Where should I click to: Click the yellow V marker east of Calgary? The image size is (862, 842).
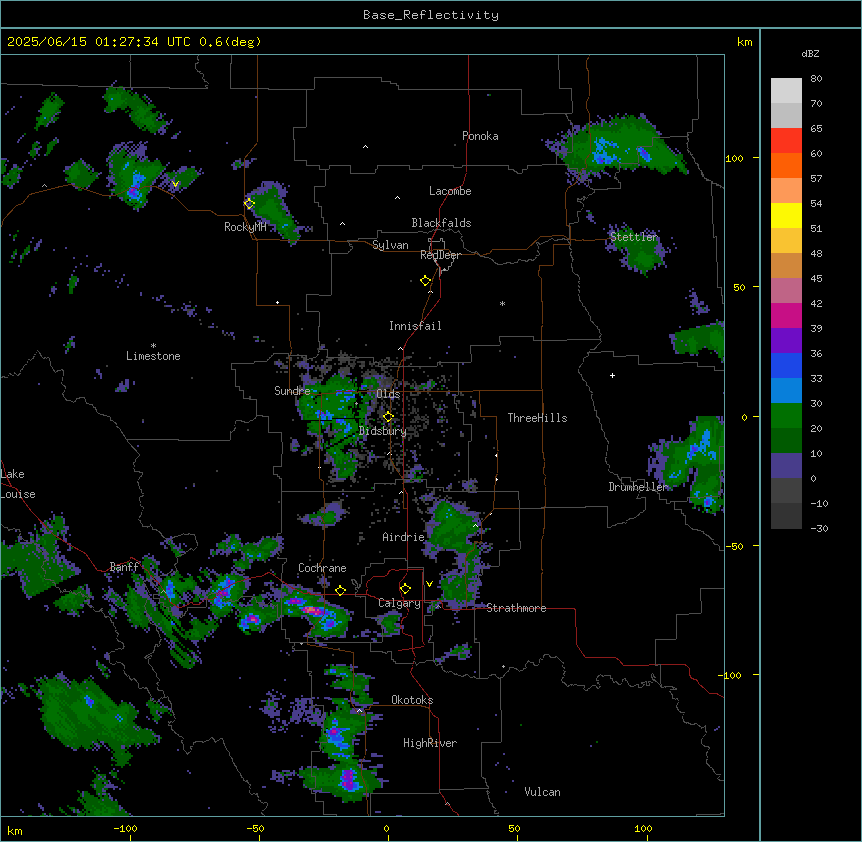tap(429, 584)
